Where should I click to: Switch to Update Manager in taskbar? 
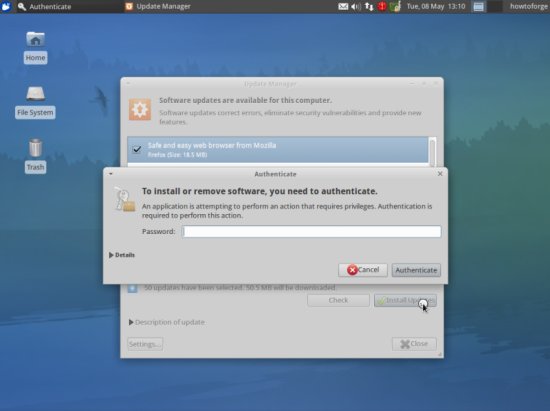[158, 6]
